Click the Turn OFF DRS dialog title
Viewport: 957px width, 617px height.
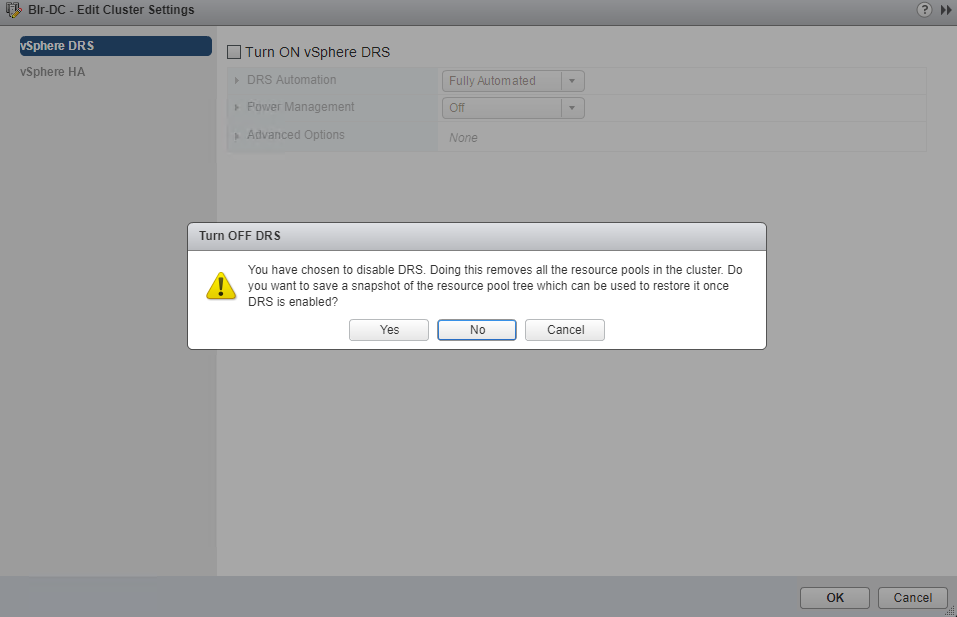point(240,236)
